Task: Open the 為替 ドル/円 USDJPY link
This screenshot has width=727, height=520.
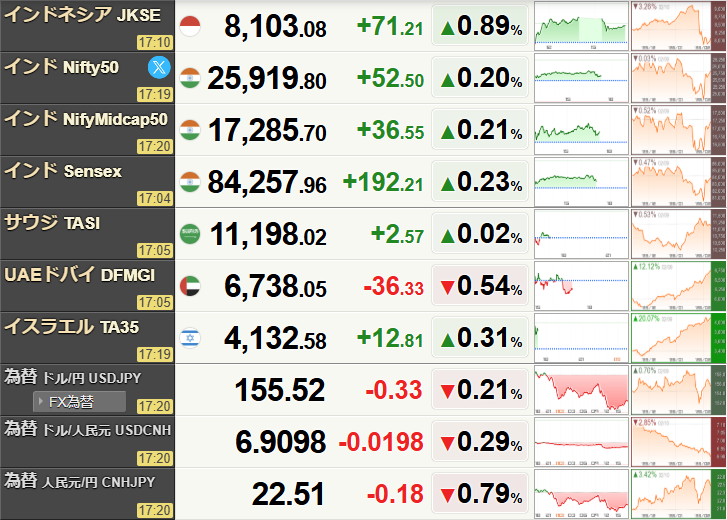Action: coord(72,378)
